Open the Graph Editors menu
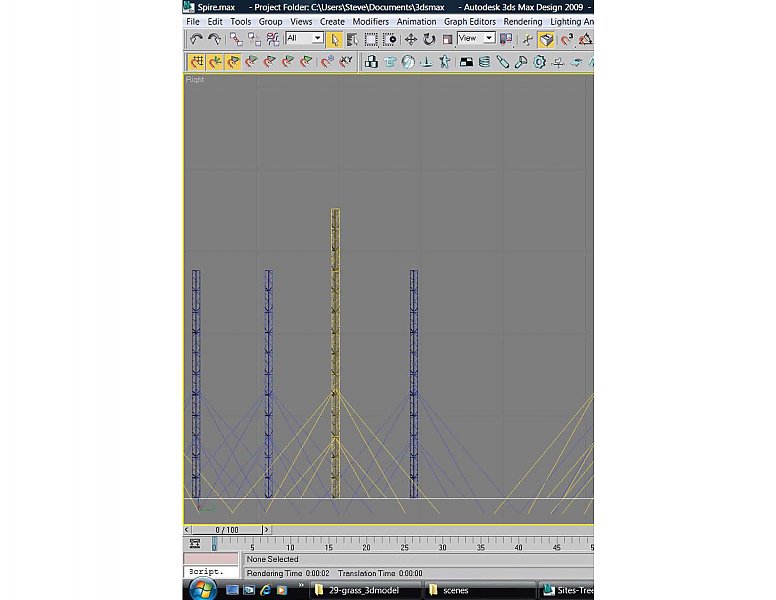This screenshot has height=600, width=776. (470, 22)
